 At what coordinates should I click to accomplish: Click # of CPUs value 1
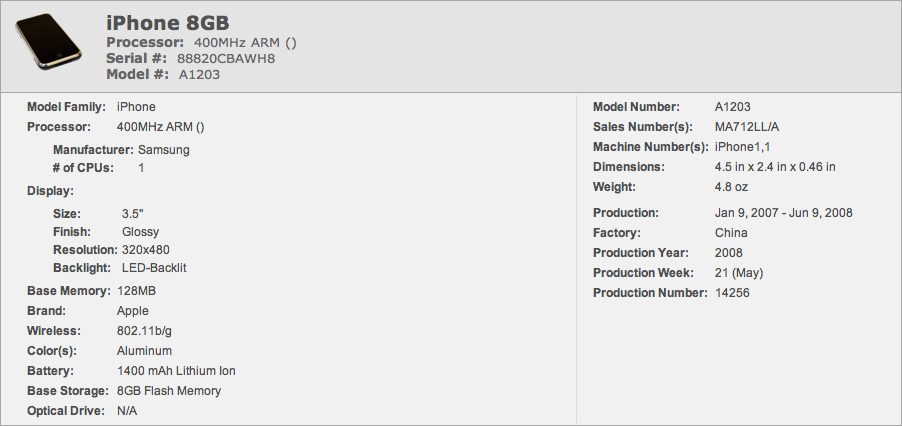point(142,168)
